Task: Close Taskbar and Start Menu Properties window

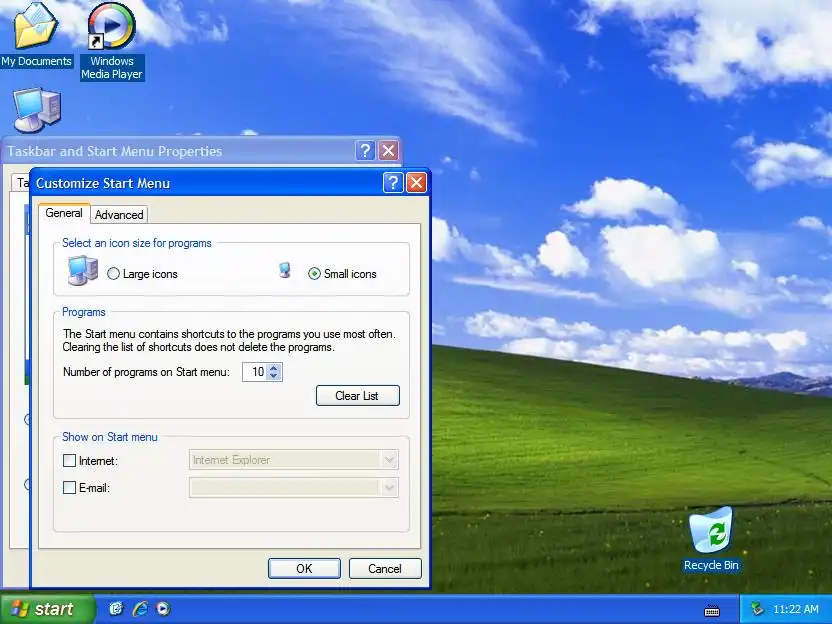Action: pos(388,151)
